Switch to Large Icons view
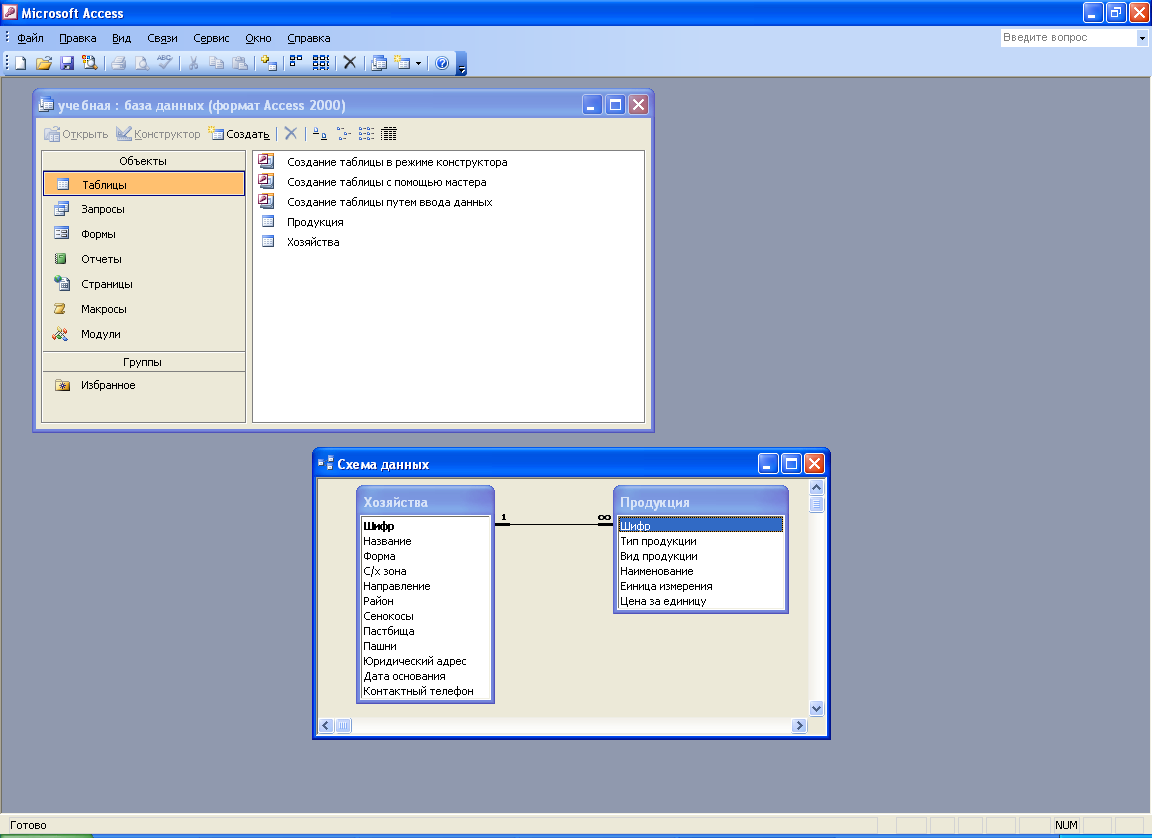Viewport: 1152px width, 838px height. pos(320,134)
